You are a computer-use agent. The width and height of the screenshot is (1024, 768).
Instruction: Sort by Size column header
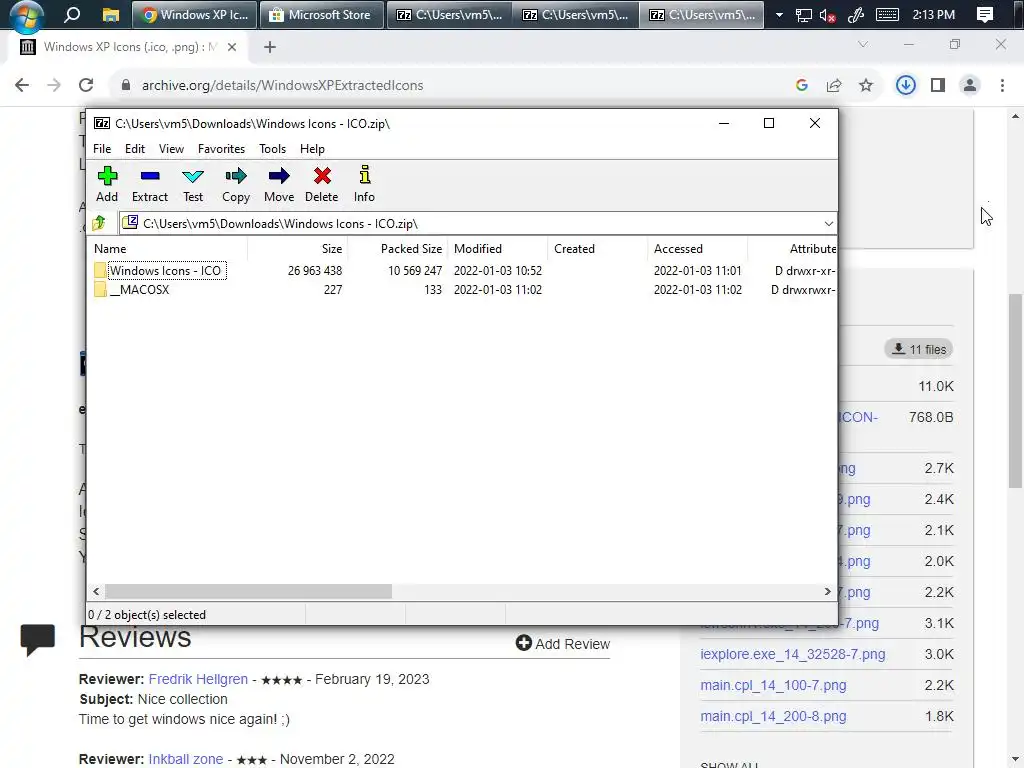tap(297, 249)
